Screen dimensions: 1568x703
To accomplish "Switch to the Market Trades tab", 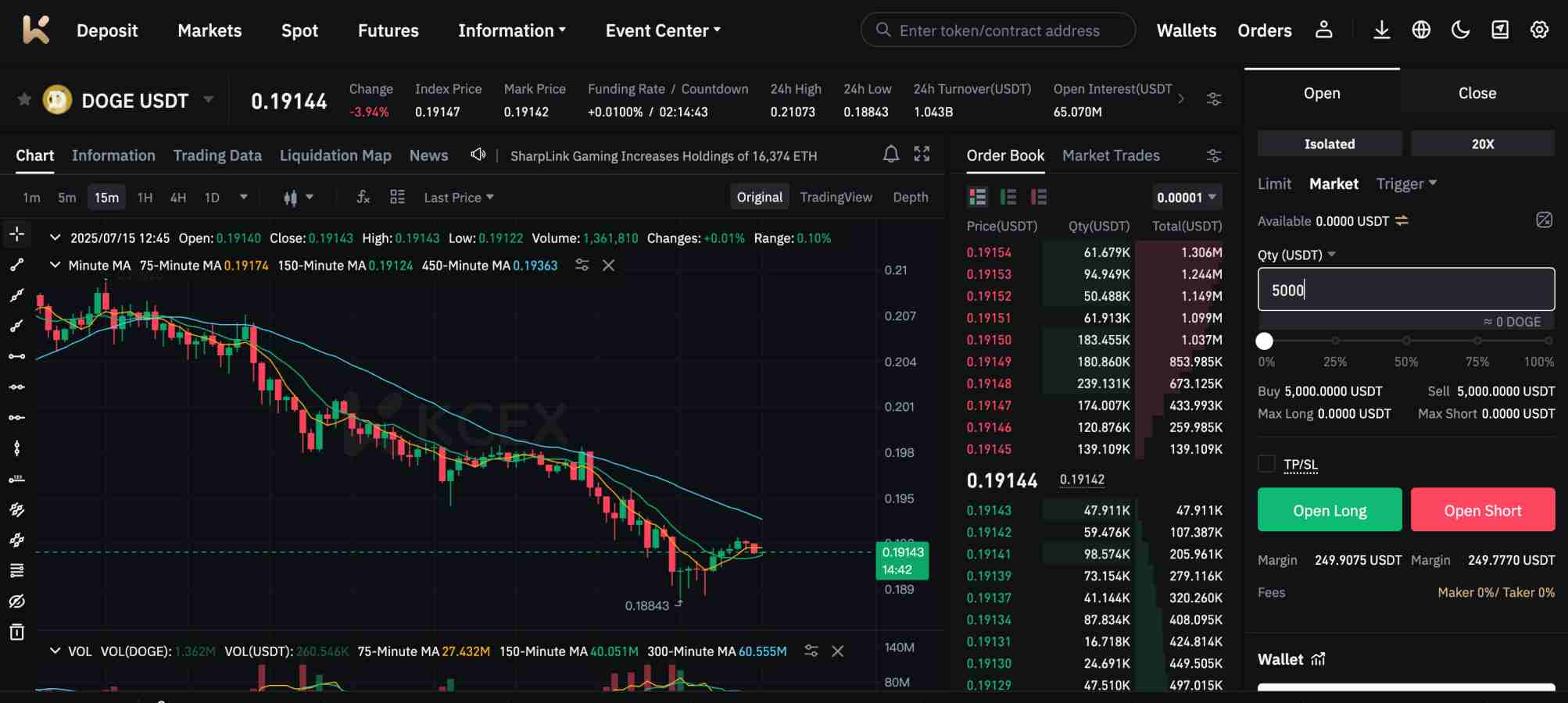I will click(1111, 155).
